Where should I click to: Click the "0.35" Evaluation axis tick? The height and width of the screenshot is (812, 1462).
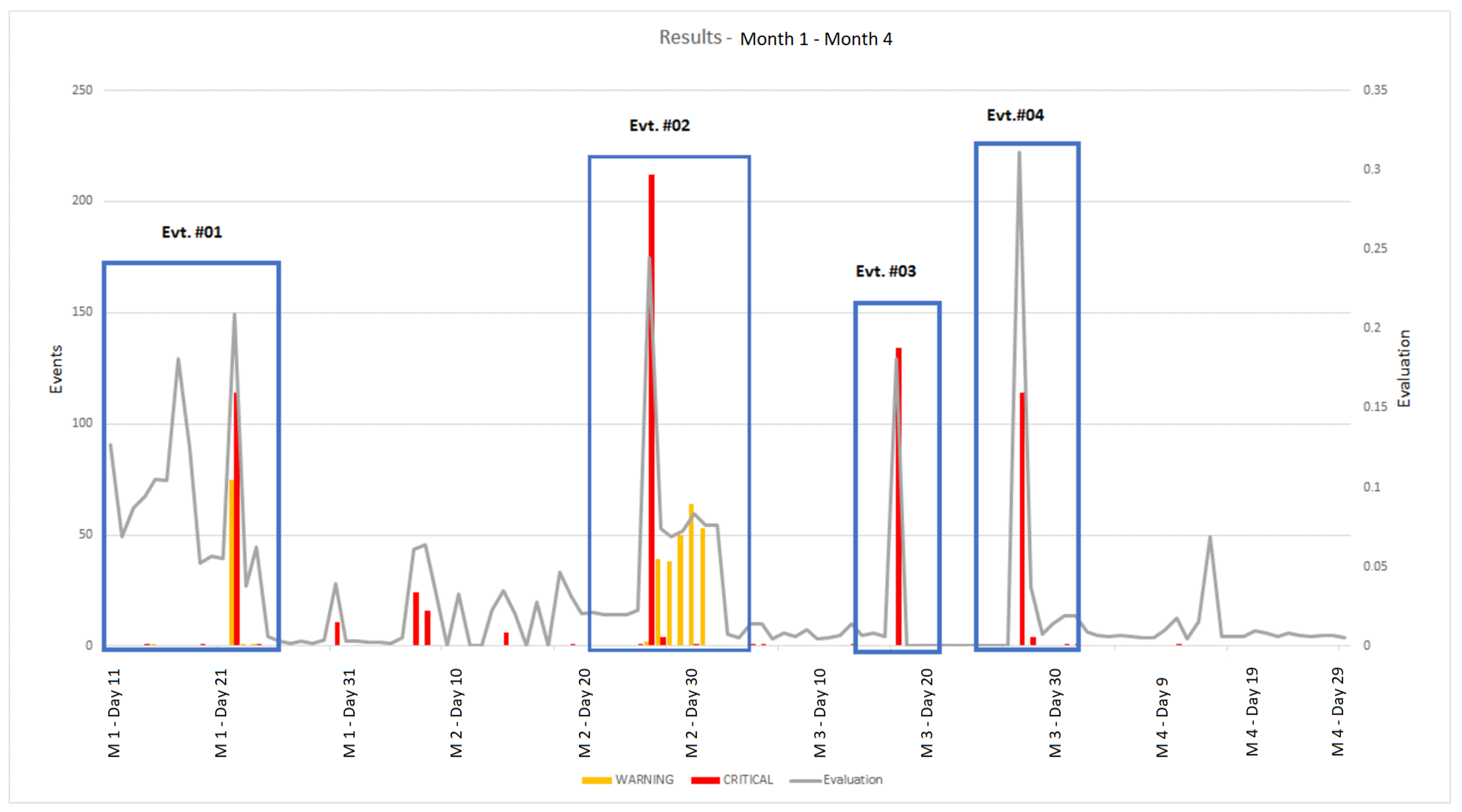point(1375,90)
